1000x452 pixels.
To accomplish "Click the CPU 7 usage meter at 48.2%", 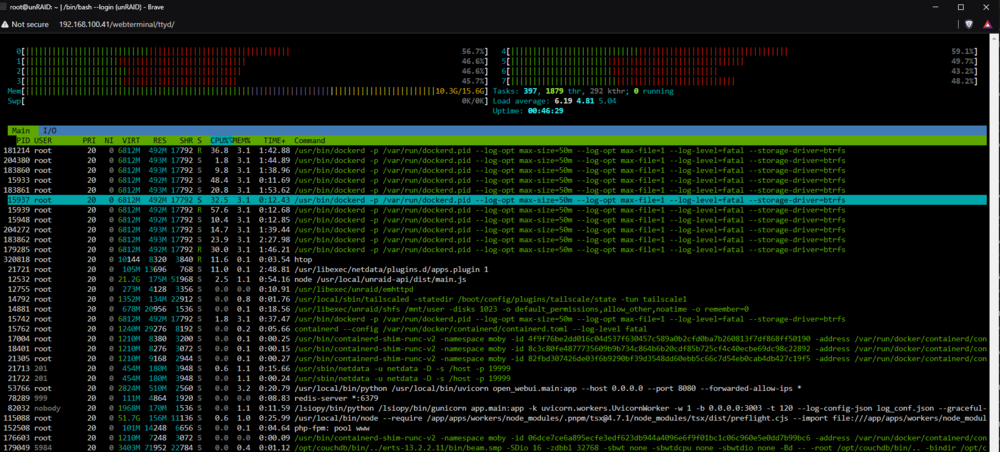I will pyautogui.click(x=739, y=81).
